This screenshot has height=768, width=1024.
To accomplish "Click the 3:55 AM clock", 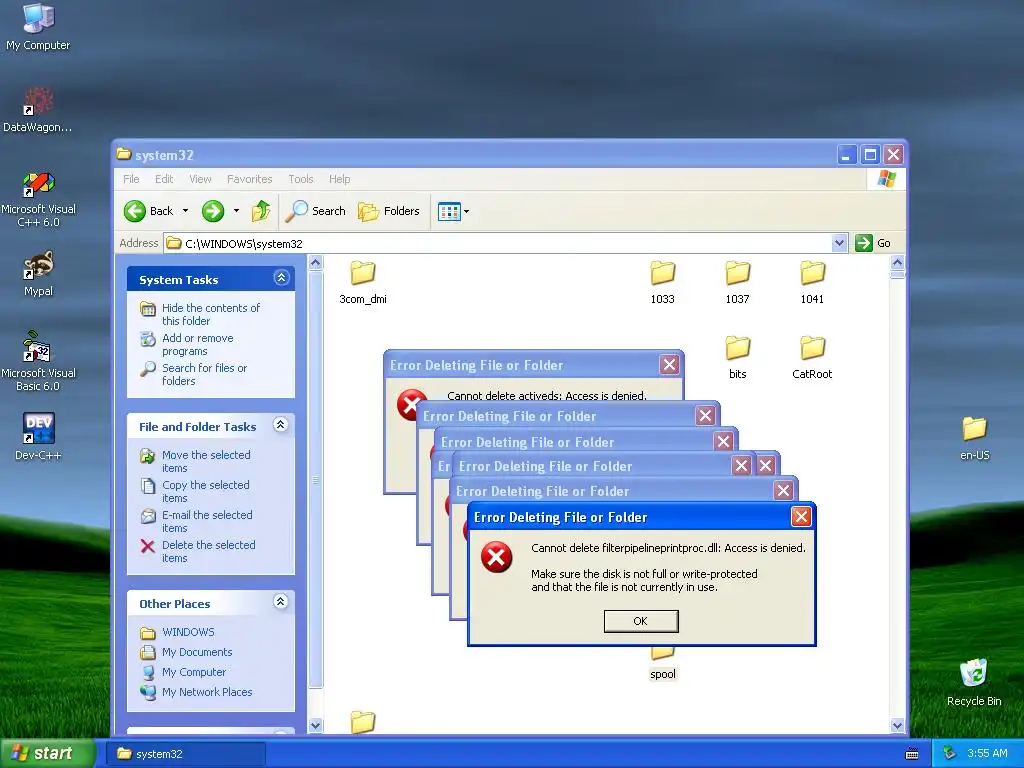I will (x=987, y=753).
